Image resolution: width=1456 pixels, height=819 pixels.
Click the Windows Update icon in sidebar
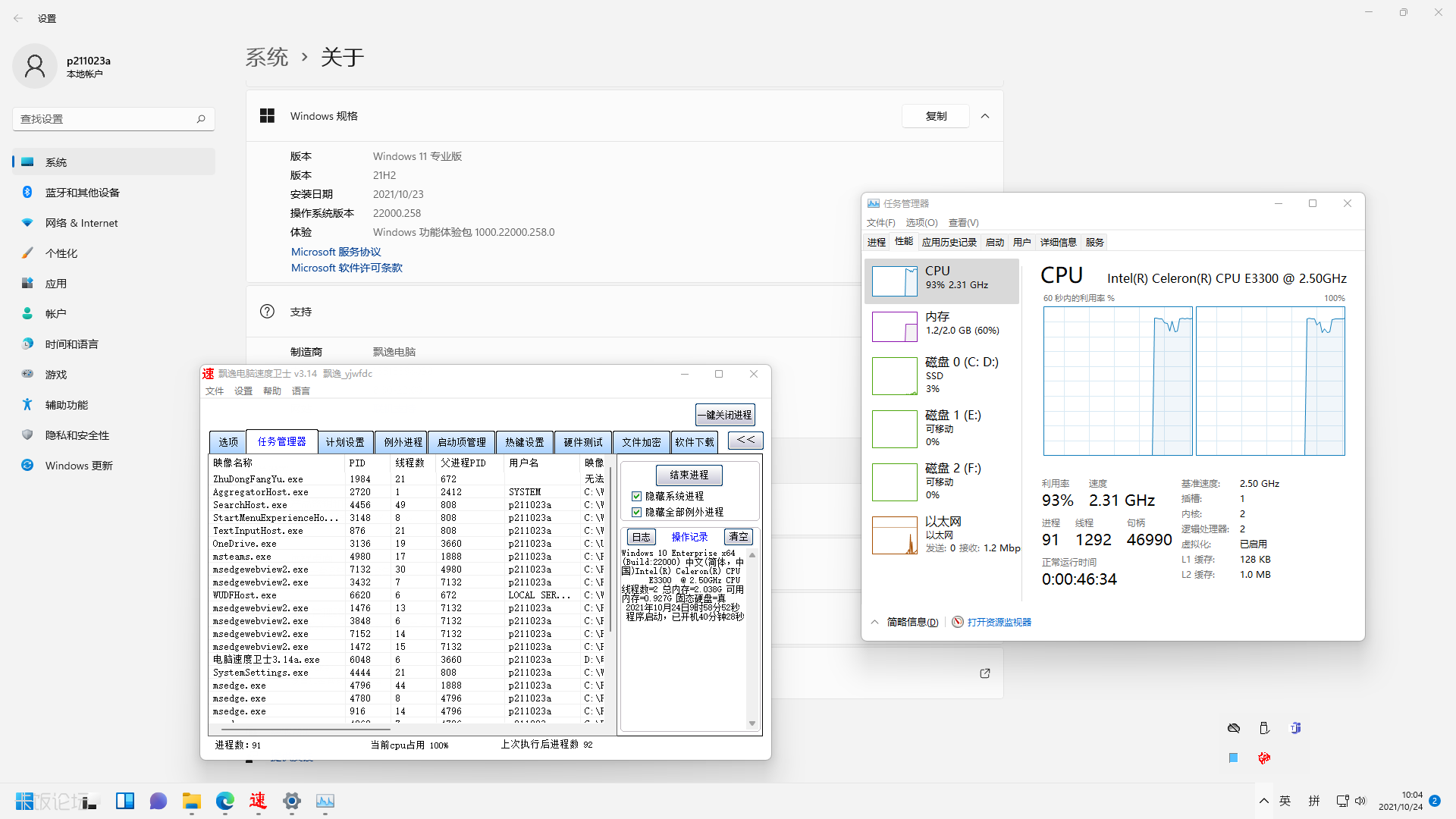tap(27, 465)
